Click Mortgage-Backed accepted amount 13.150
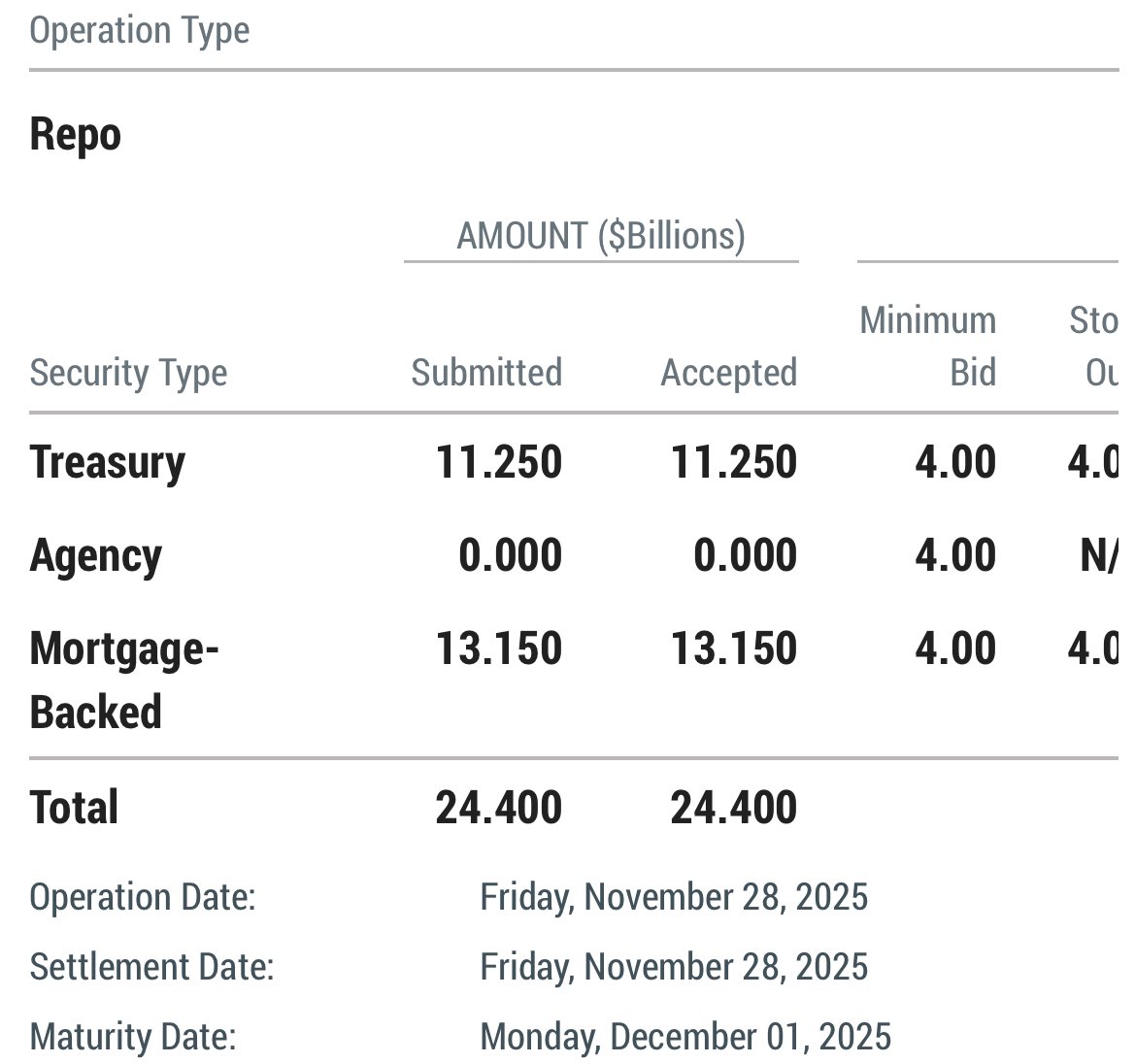1135x1064 pixels. click(x=734, y=648)
